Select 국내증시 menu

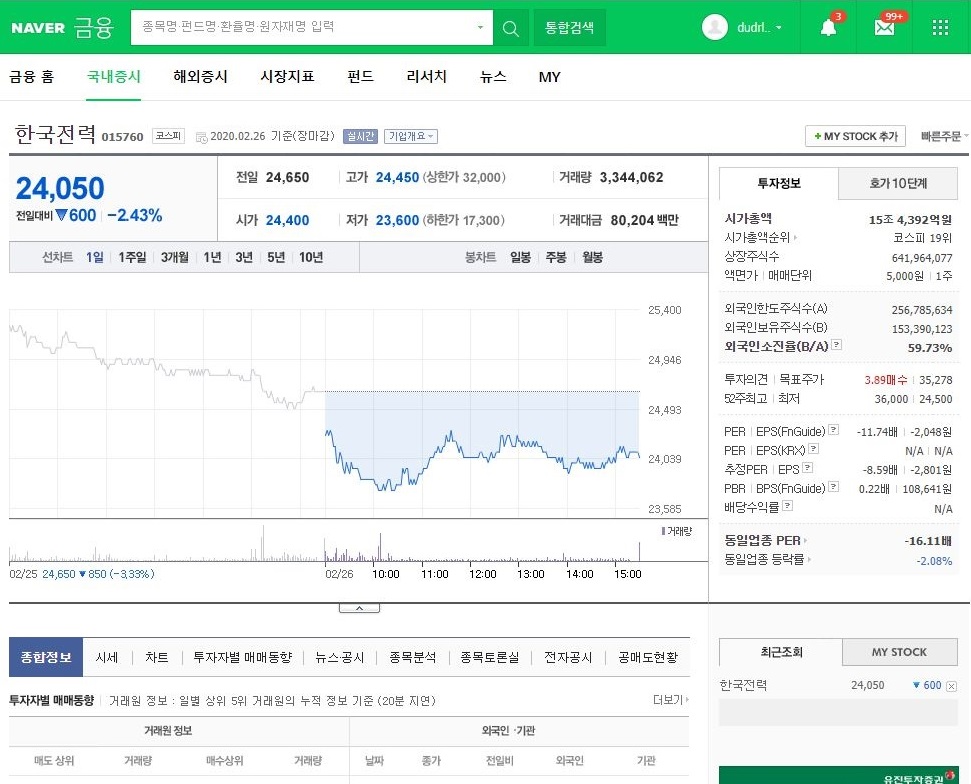(114, 77)
